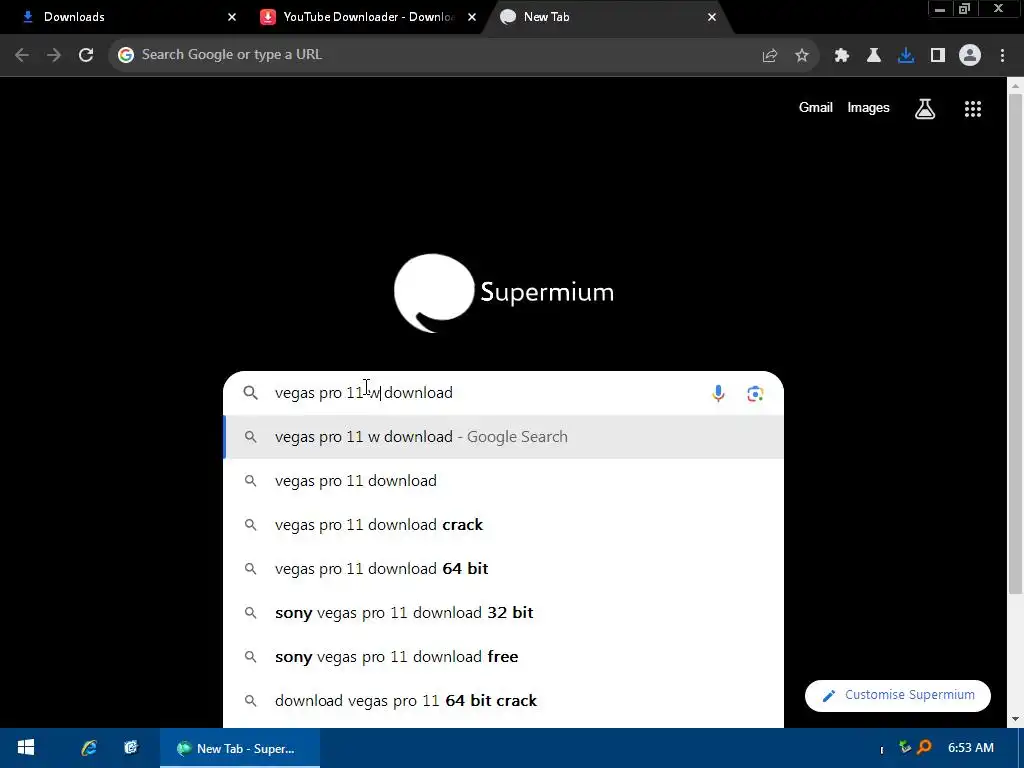Switch to the YouTube Downloader tab
Image resolution: width=1024 pixels, height=768 pixels.
(x=368, y=17)
